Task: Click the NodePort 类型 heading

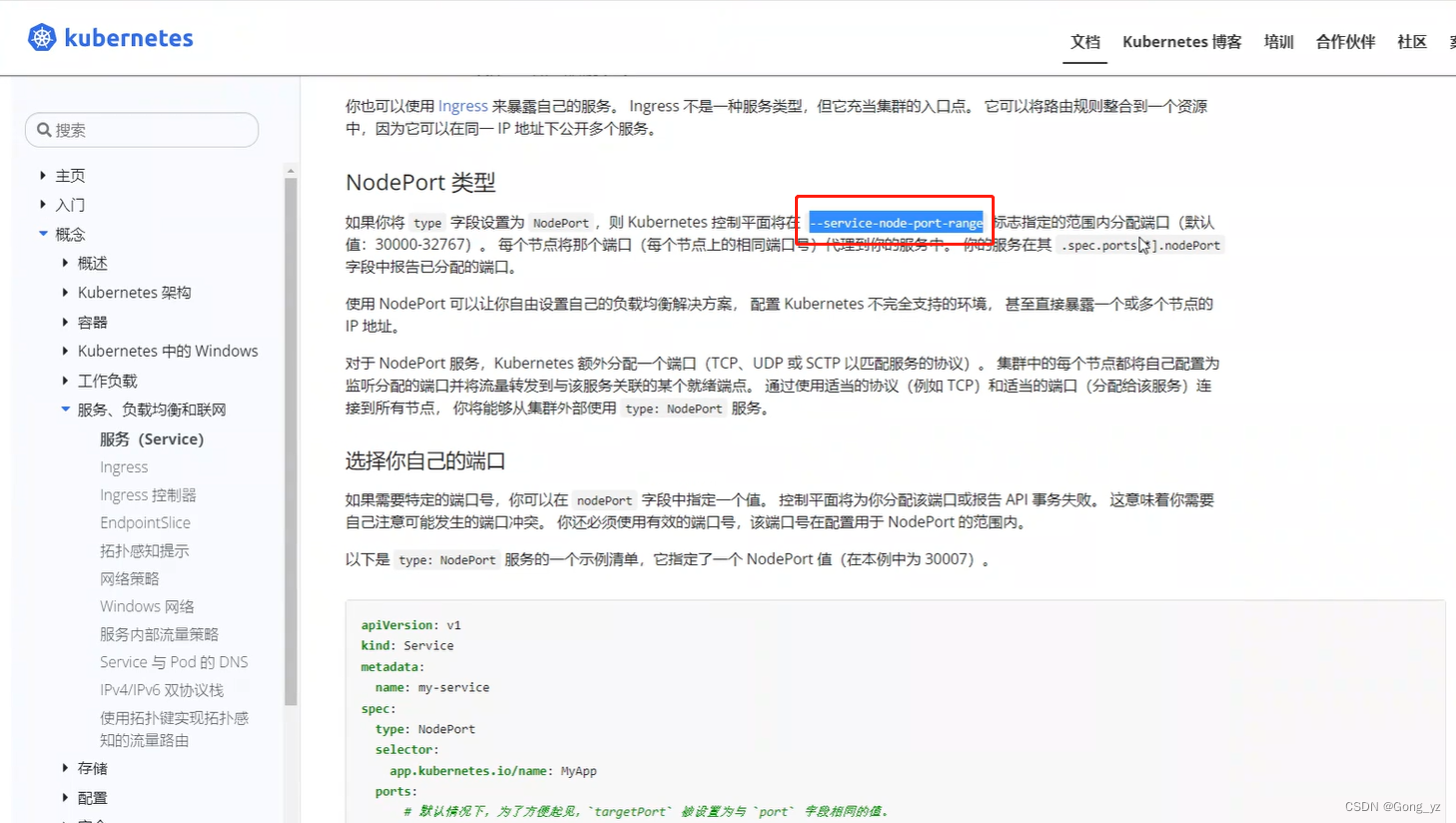Action: [x=420, y=182]
